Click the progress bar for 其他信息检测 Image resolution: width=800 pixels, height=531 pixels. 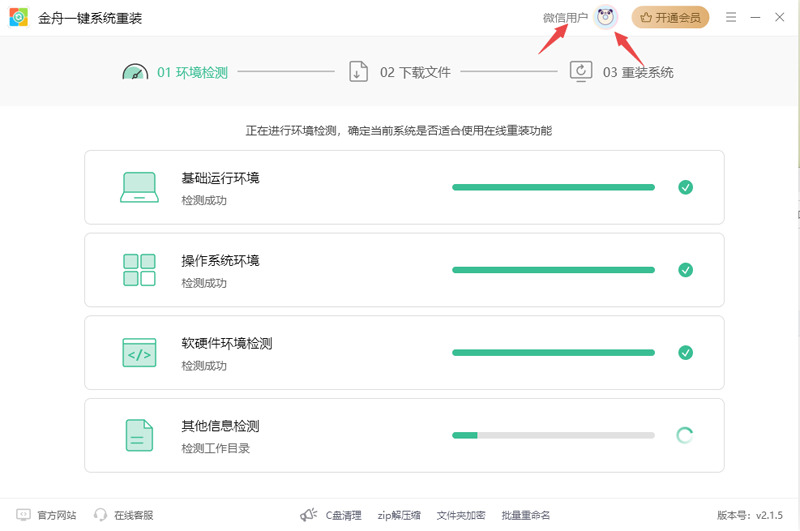(553, 435)
